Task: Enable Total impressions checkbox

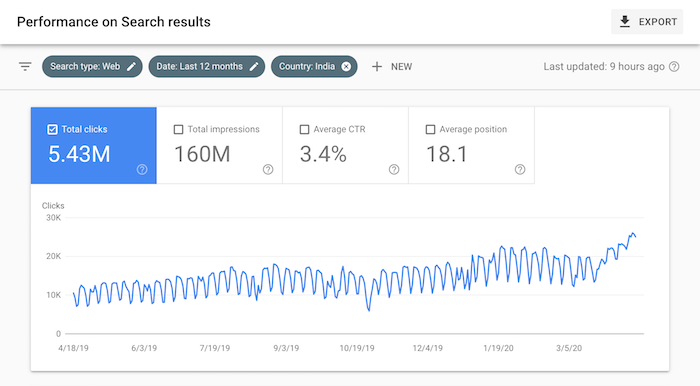Action: 178,129
